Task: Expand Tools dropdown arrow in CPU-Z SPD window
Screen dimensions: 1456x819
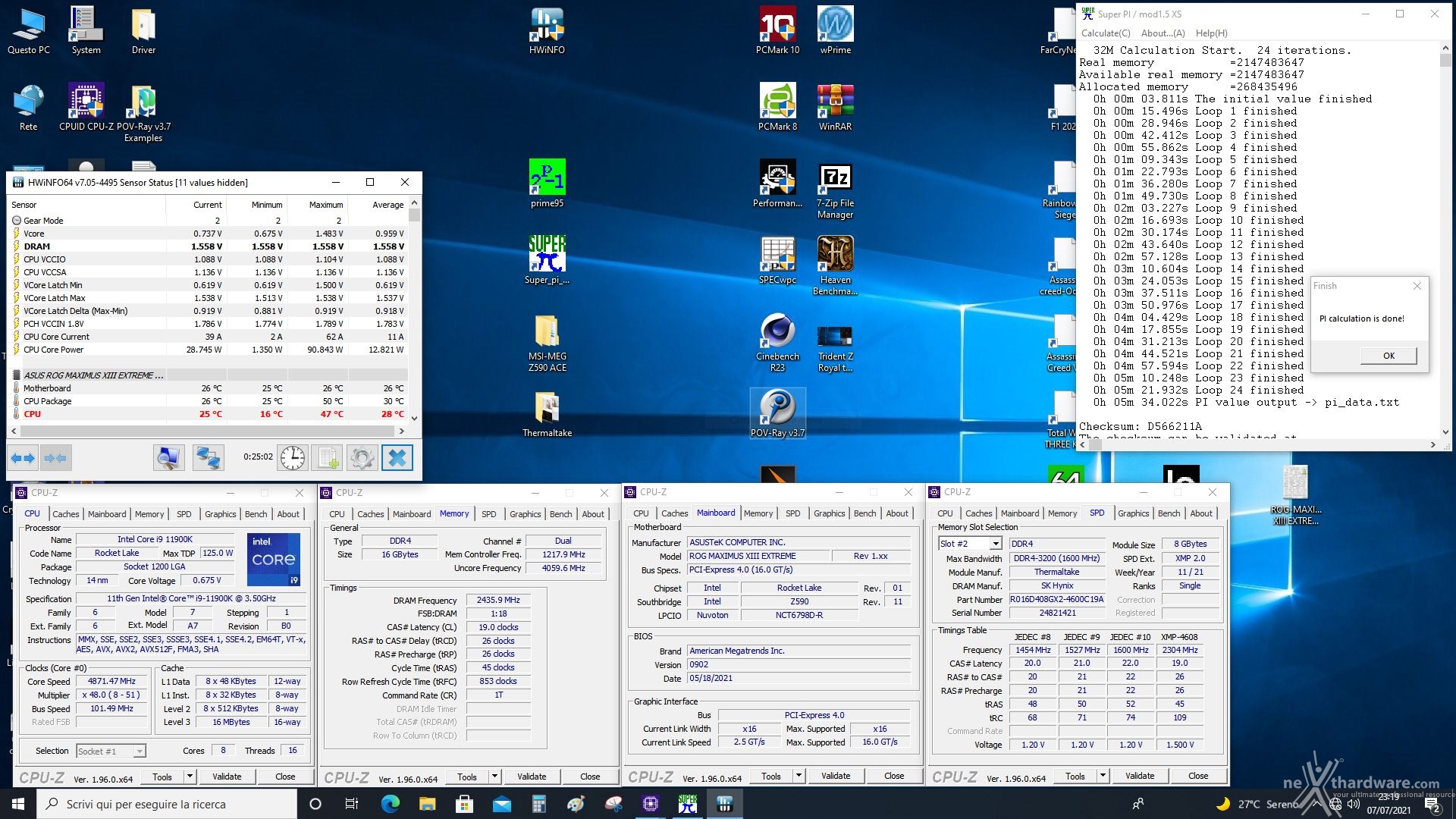Action: [x=1103, y=776]
